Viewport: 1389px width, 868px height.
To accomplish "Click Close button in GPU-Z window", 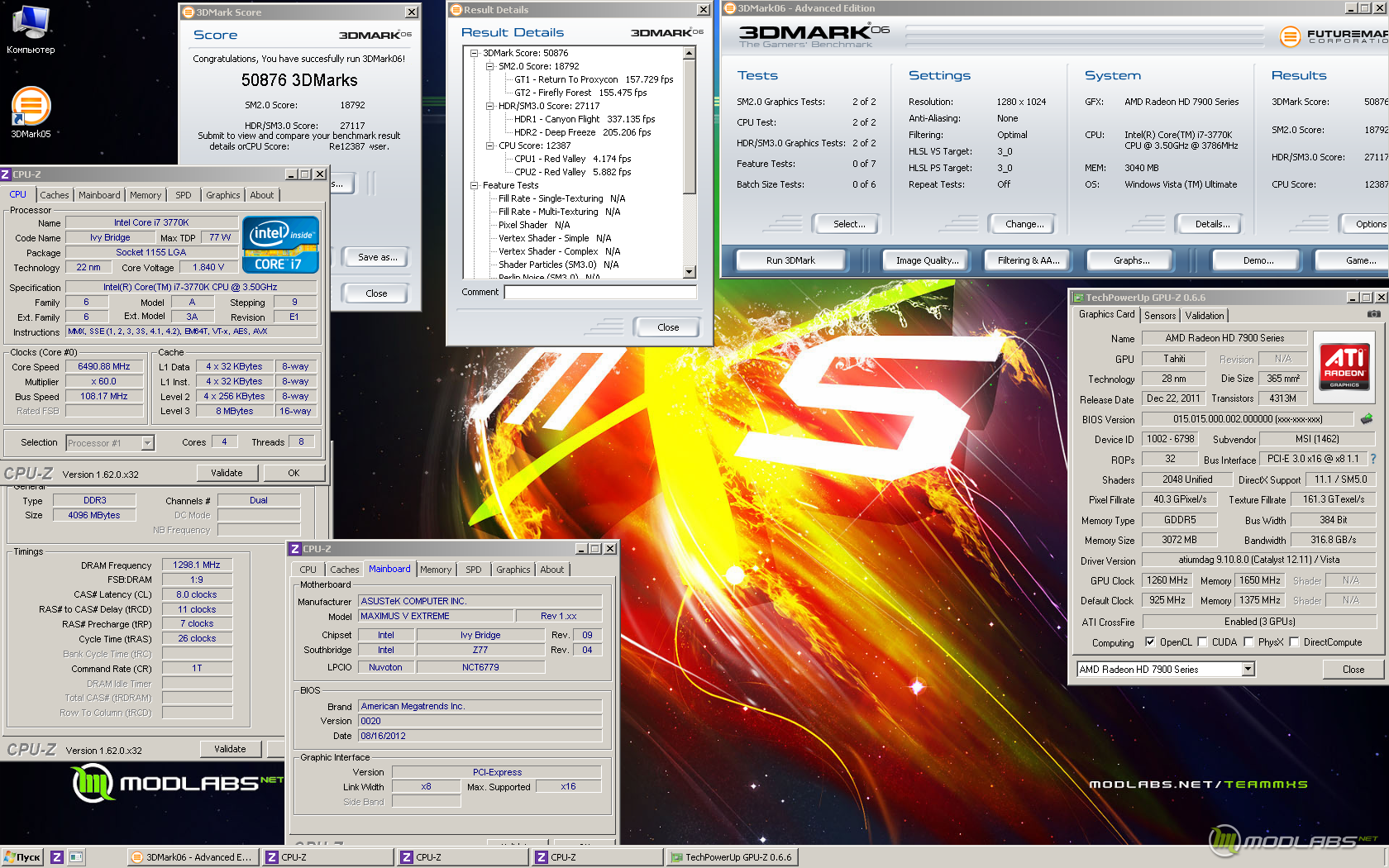I will (x=1353, y=670).
